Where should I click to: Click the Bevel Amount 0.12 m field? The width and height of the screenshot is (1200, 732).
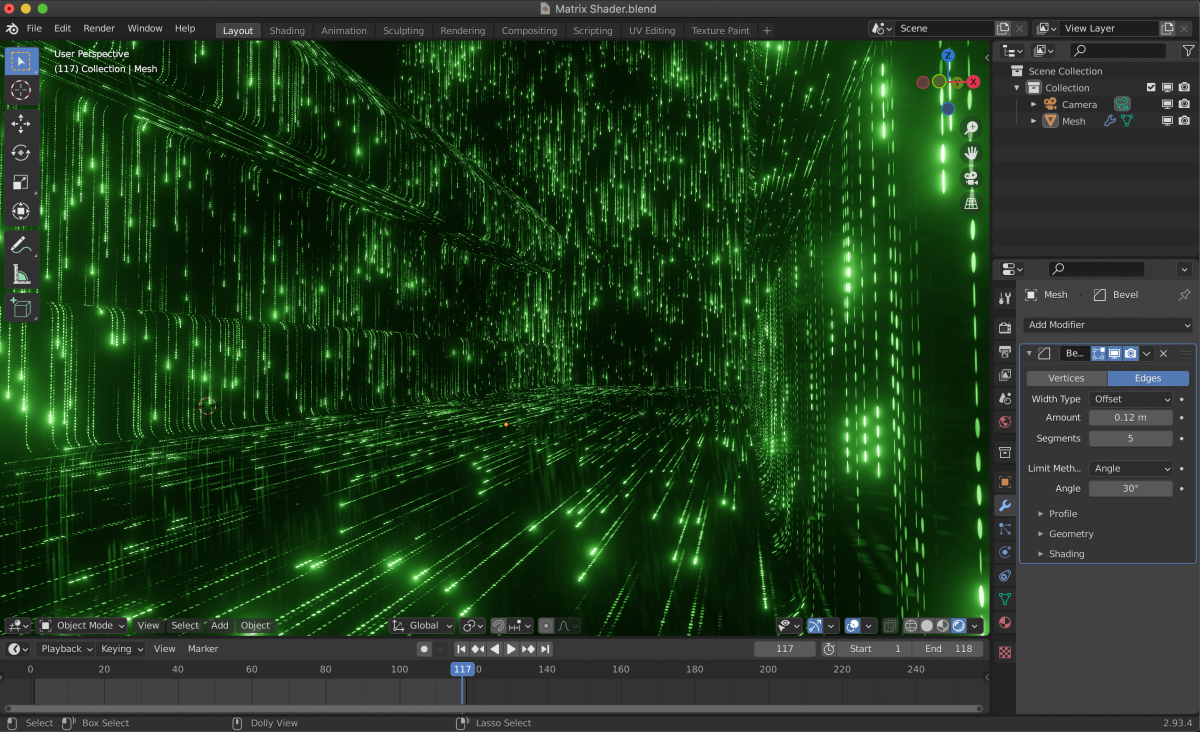click(1131, 418)
